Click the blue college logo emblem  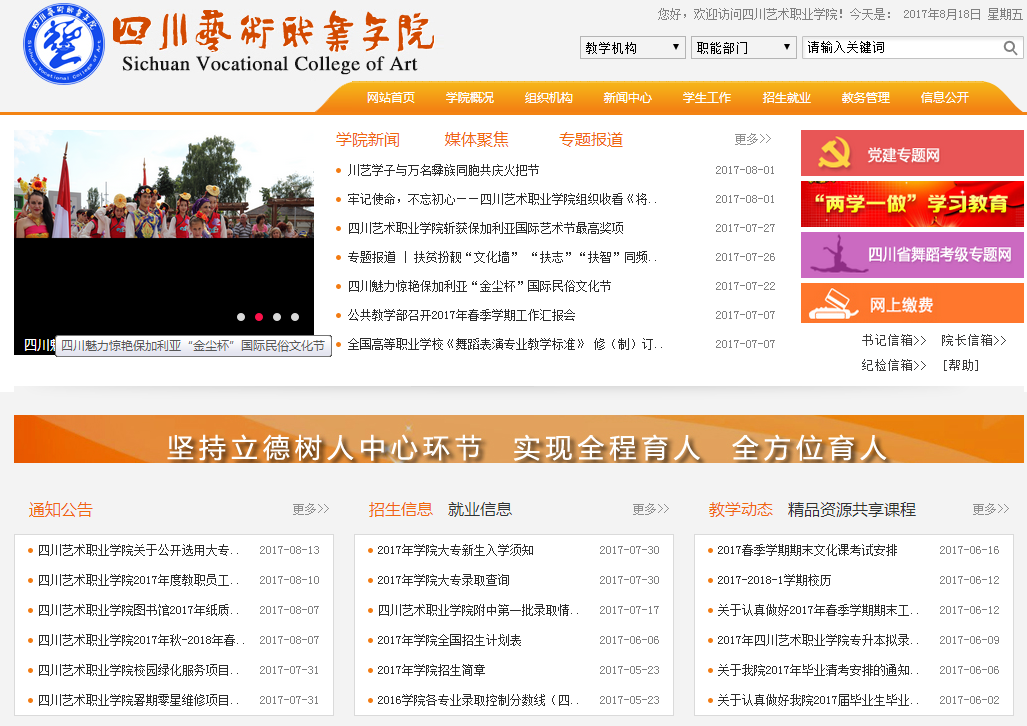63,45
